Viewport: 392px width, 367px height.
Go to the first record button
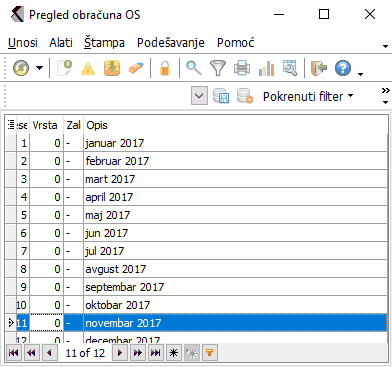(14, 353)
